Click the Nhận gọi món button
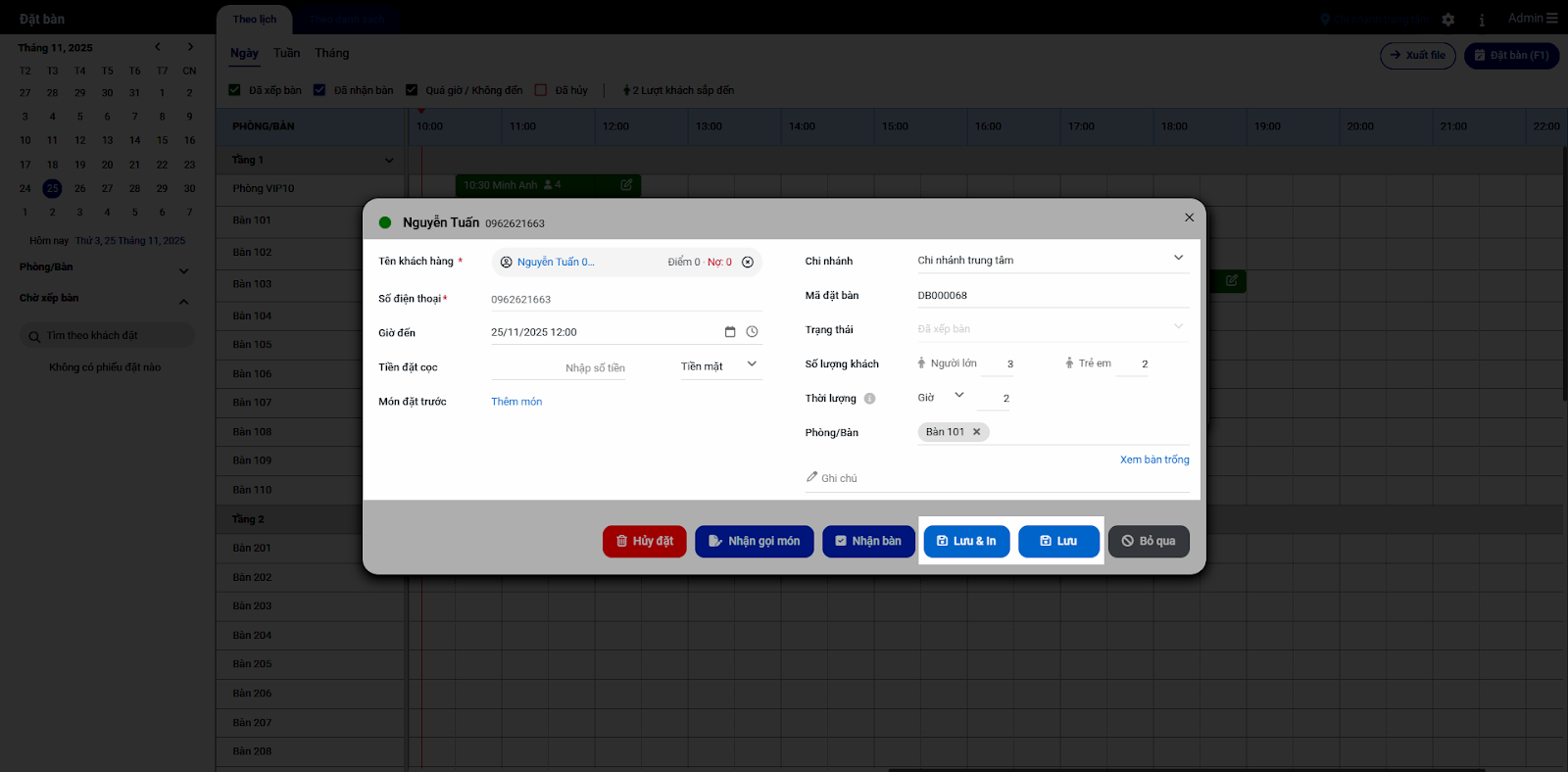Image resolution: width=1568 pixels, height=772 pixels. (755, 541)
